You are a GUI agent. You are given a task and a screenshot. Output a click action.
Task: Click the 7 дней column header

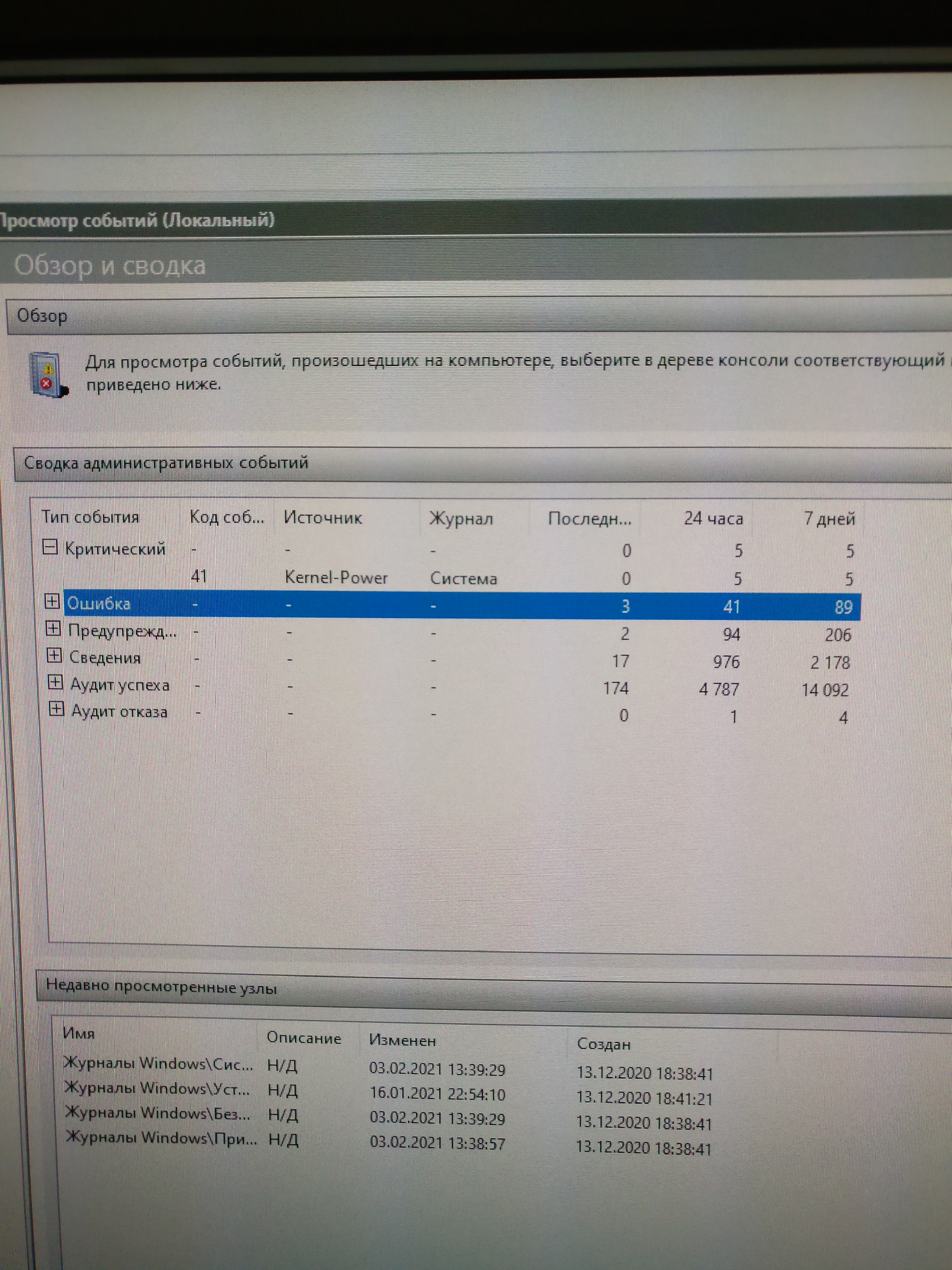(x=829, y=519)
